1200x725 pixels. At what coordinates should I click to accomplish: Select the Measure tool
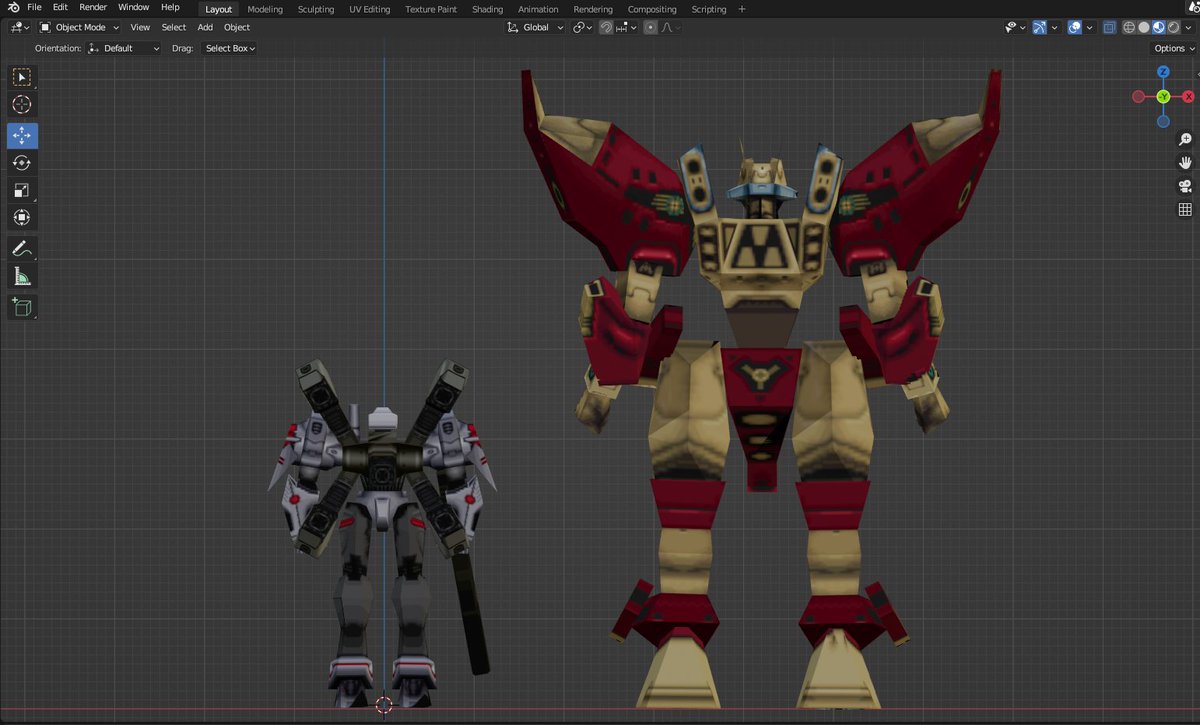(22, 276)
